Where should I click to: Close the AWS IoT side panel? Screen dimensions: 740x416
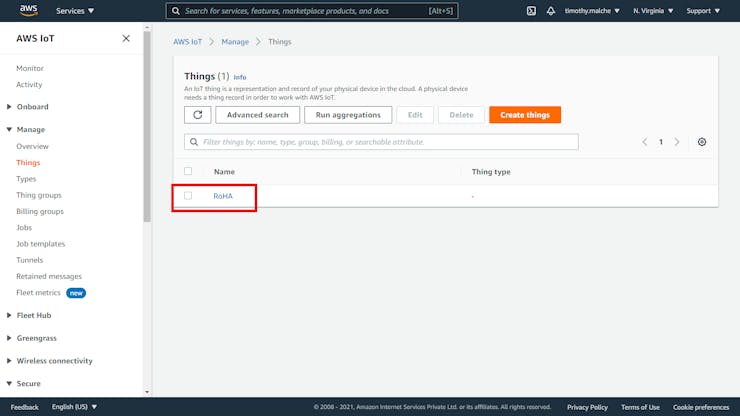pos(126,38)
